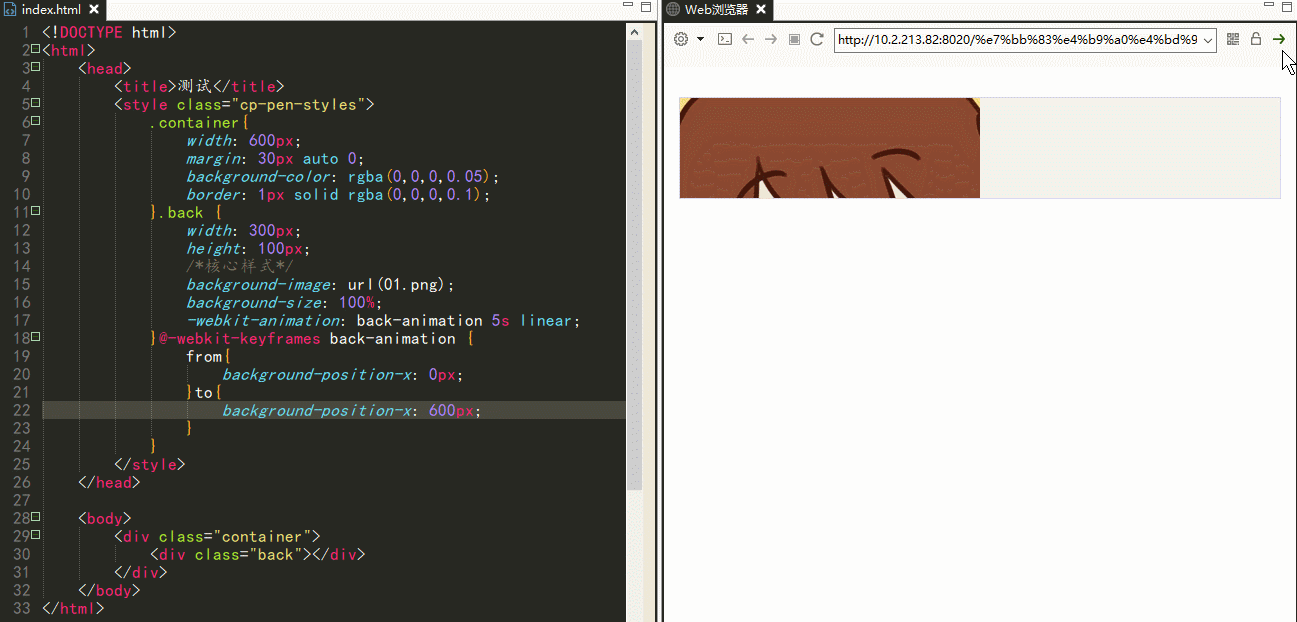Collapse the body tag fold marker
The height and width of the screenshot is (622, 1297).
point(35,516)
